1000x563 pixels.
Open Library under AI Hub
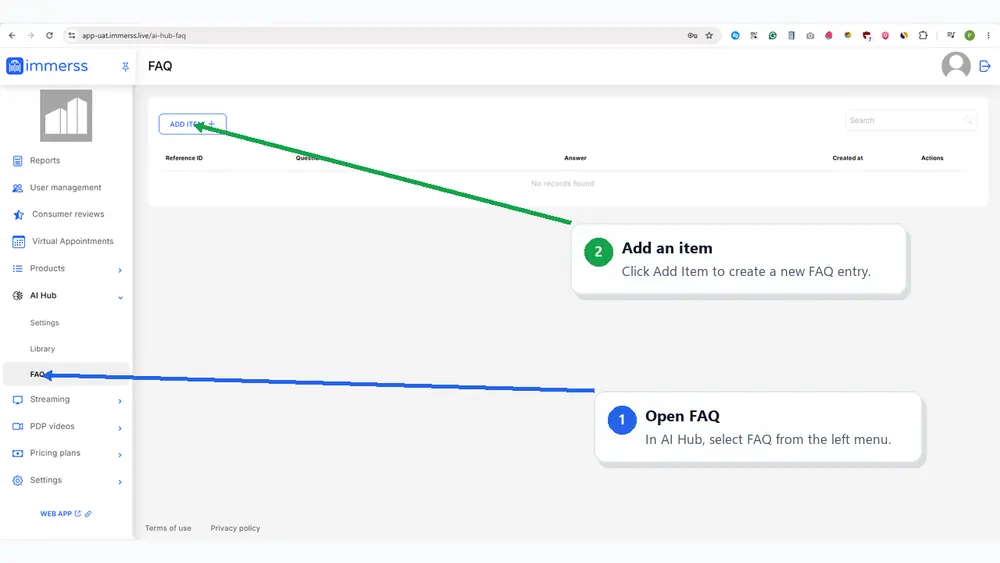tap(42, 349)
